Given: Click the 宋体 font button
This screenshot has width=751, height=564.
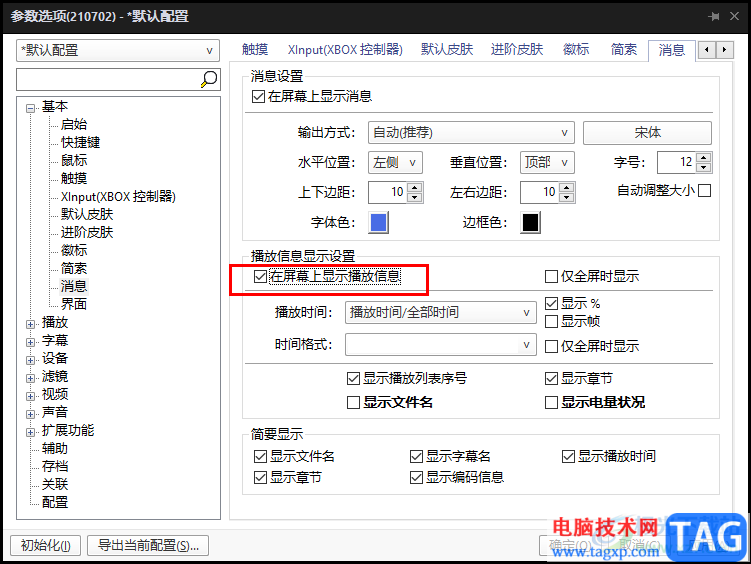Looking at the screenshot, I should pos(647,133).
